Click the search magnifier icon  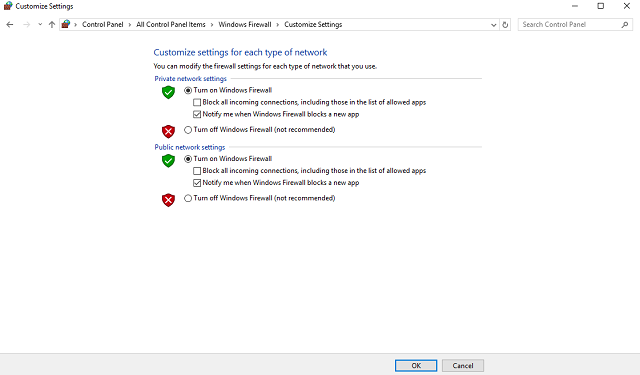pyautogui.click(x=624, y=24)
